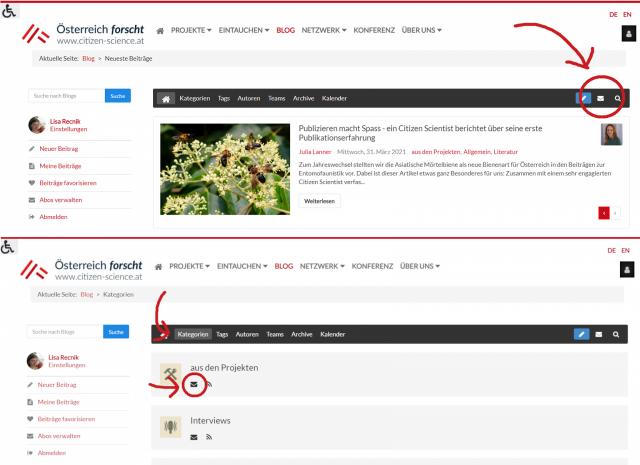Select Tags tab in Neueste Beiträge blog toolbar

[224, 98]
